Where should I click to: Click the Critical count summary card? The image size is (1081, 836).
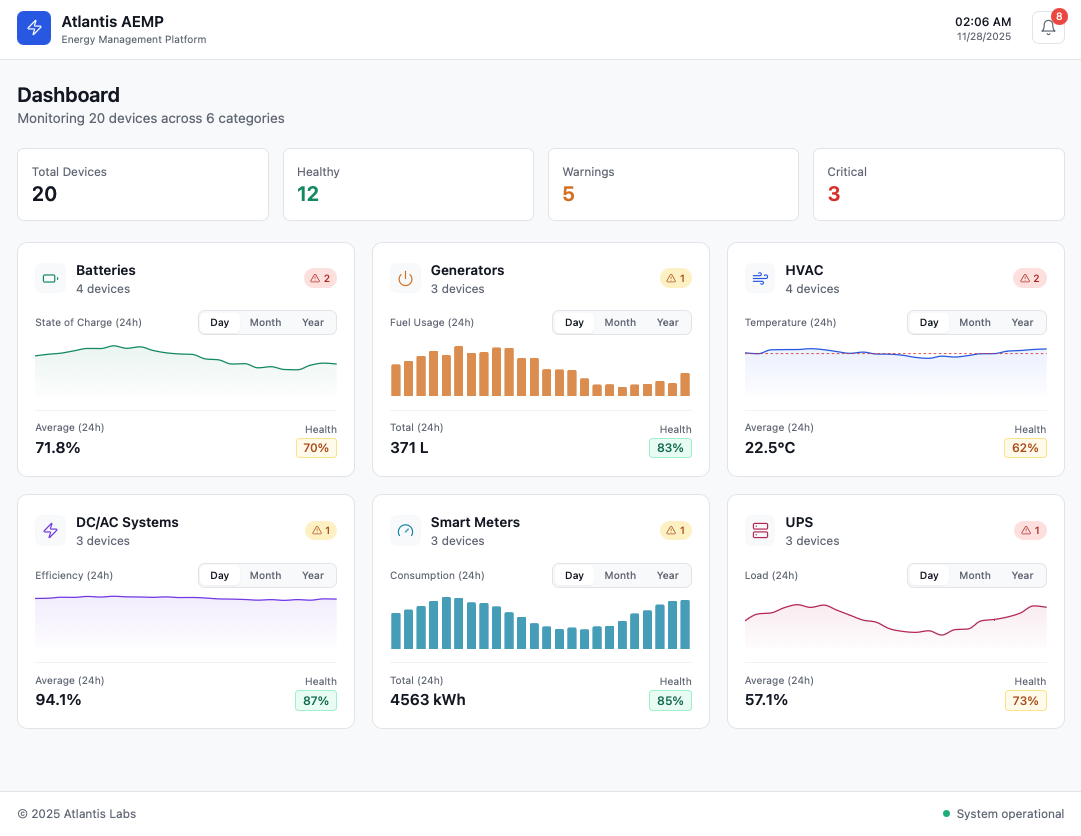(x=938, y=184)
